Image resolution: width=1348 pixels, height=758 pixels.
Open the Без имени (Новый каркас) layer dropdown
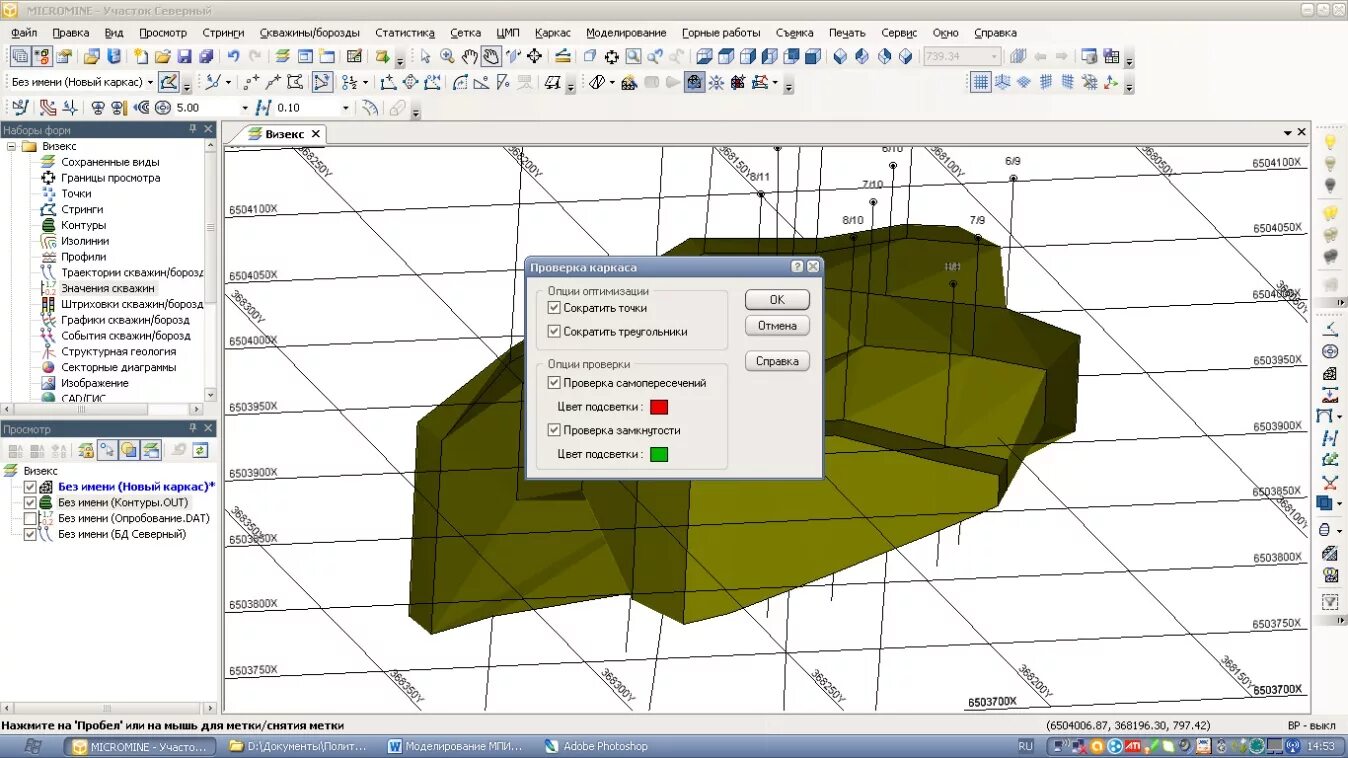150,82
